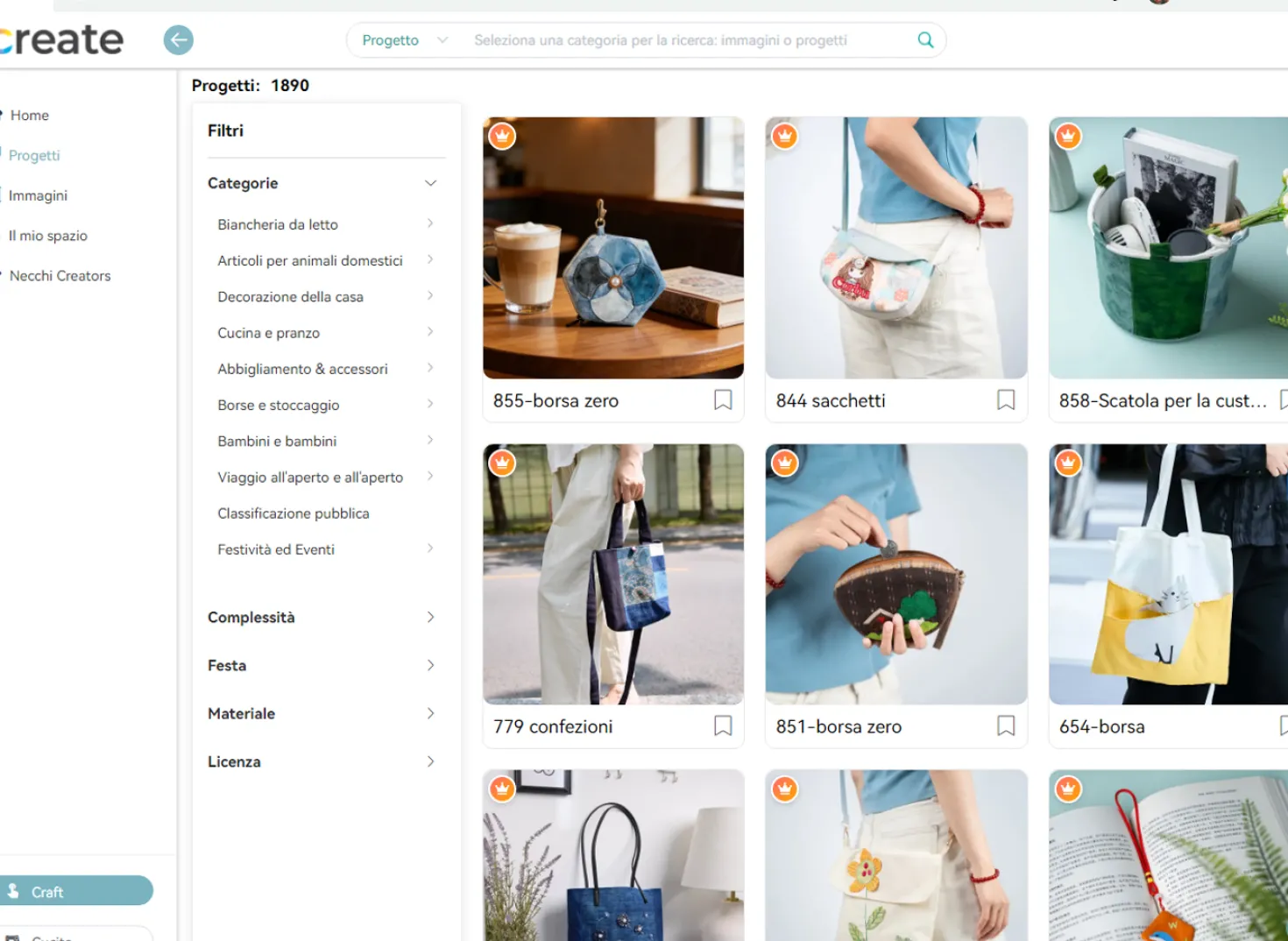This screenshot has height=941, width=1288.
Task: Click the crown badge on the 858-Scatola card
Action: tap(1068, 136)
